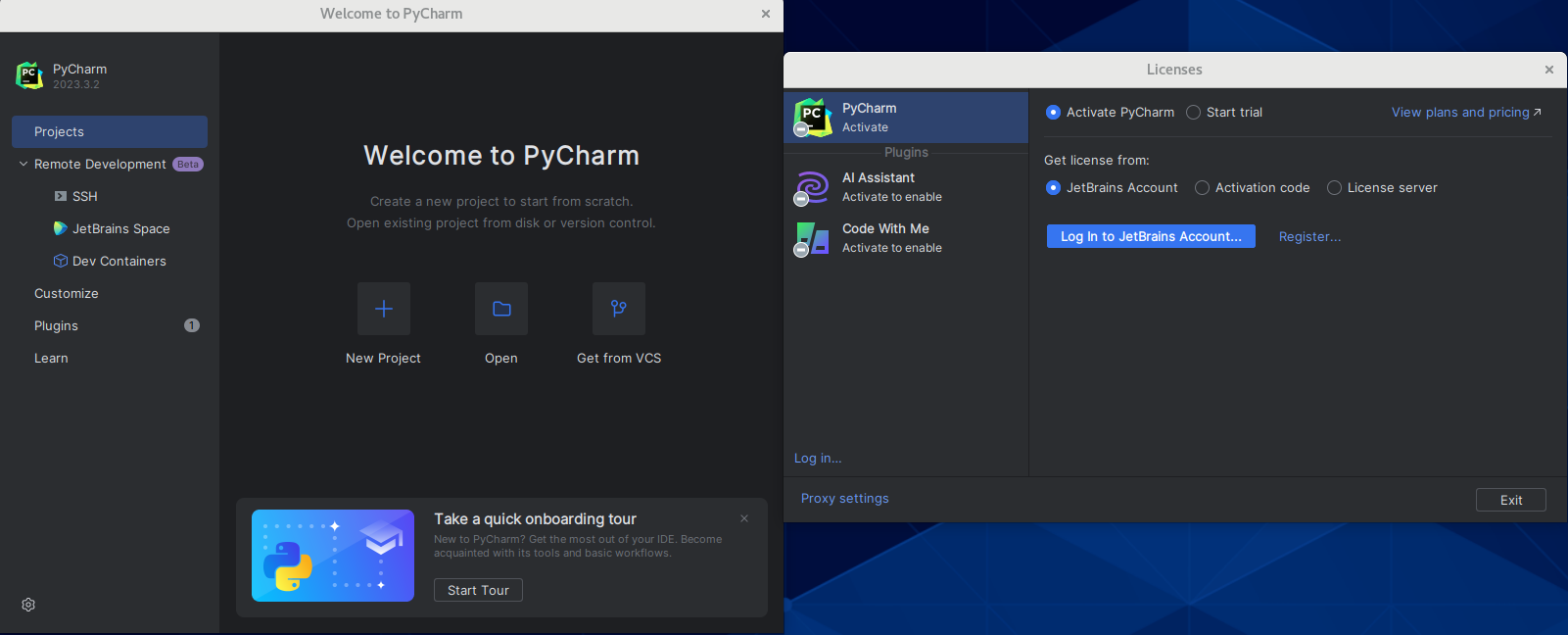1568x635 pixels.
Task: Click the Exit button
Action: pyautogui.click(x=1511, y=500)
